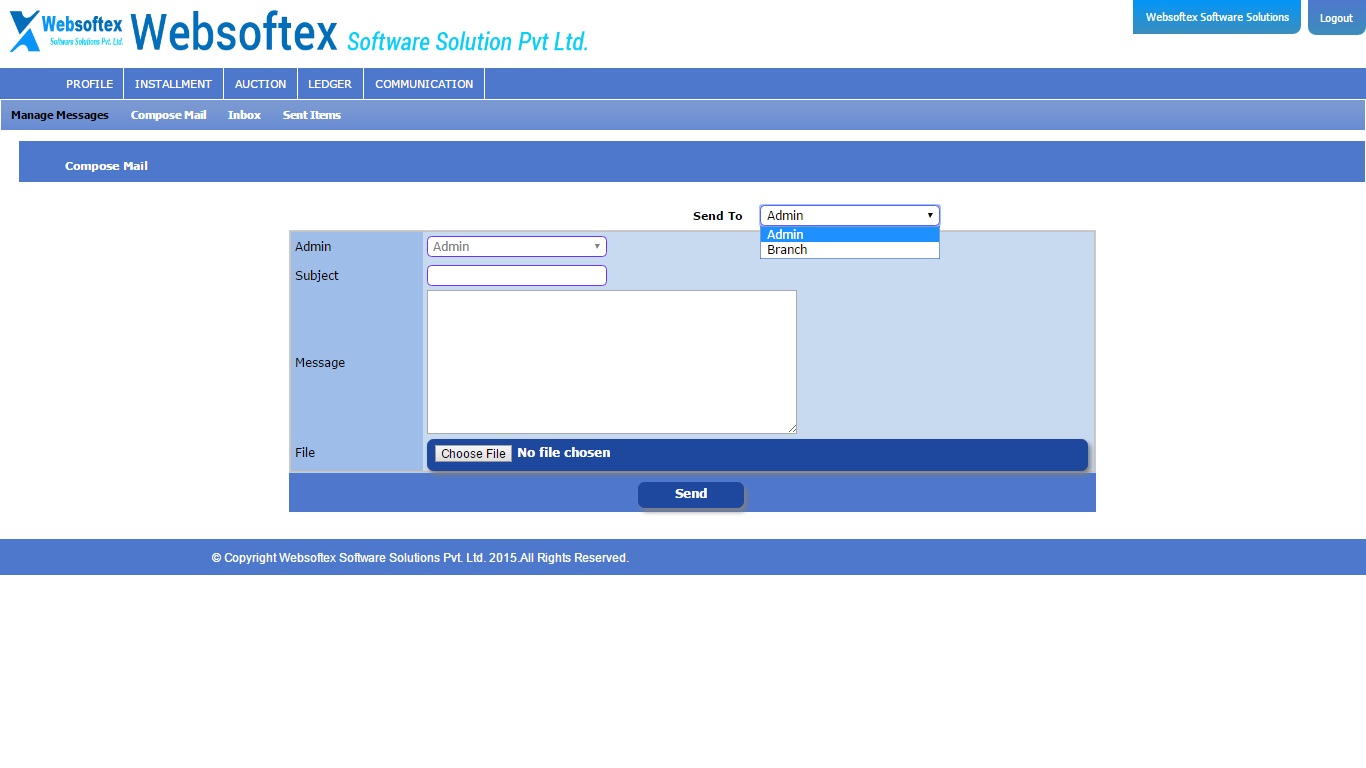Open the AUCTION menu

click(260, 84)
